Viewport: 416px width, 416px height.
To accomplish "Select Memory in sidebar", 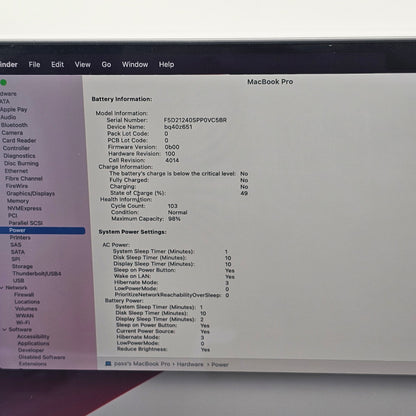I will (18, 201).
